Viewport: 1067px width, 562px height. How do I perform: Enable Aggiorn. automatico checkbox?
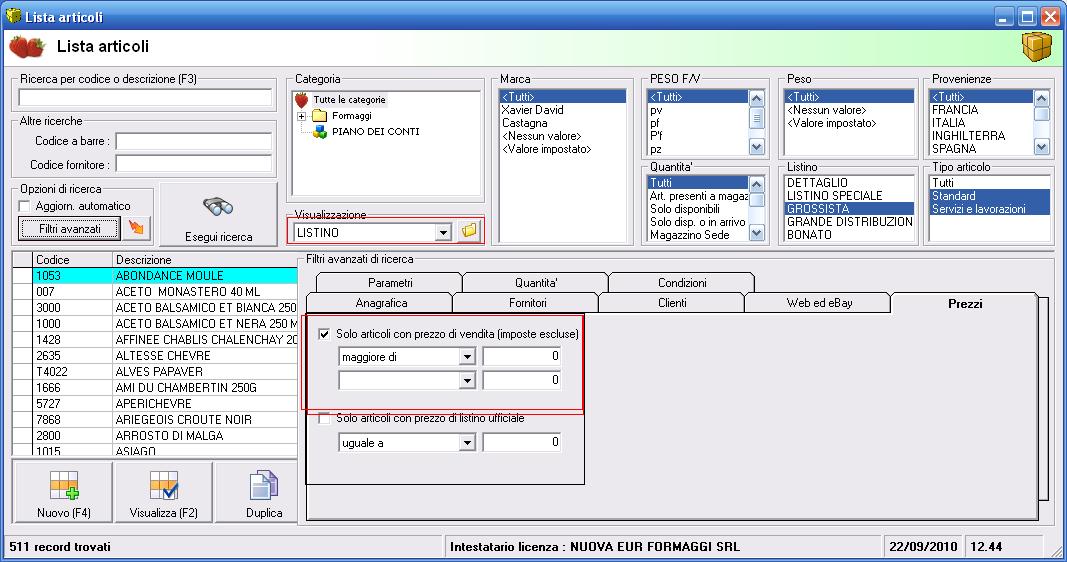tap(24, 206)
